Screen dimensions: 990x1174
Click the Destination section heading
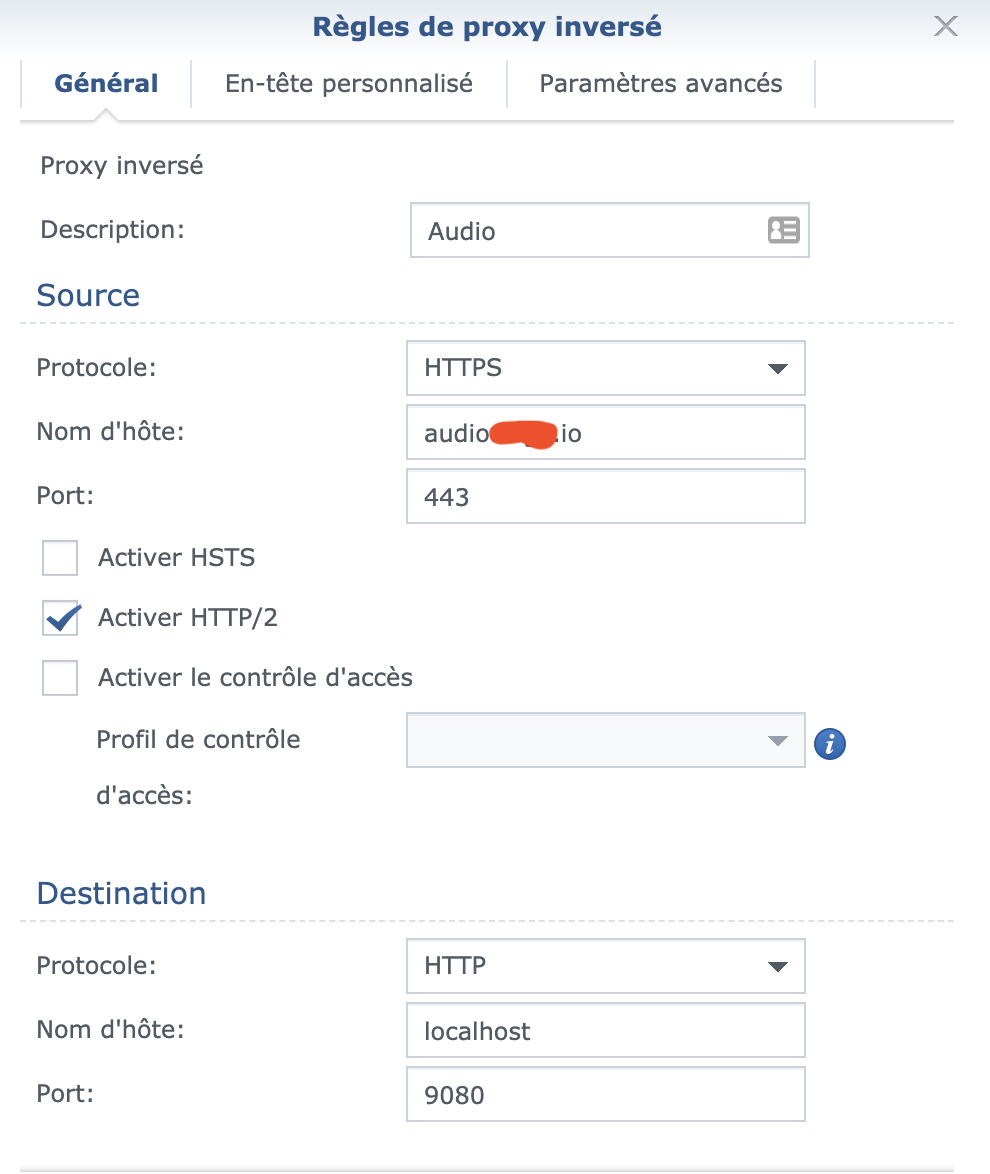[121, 893]
